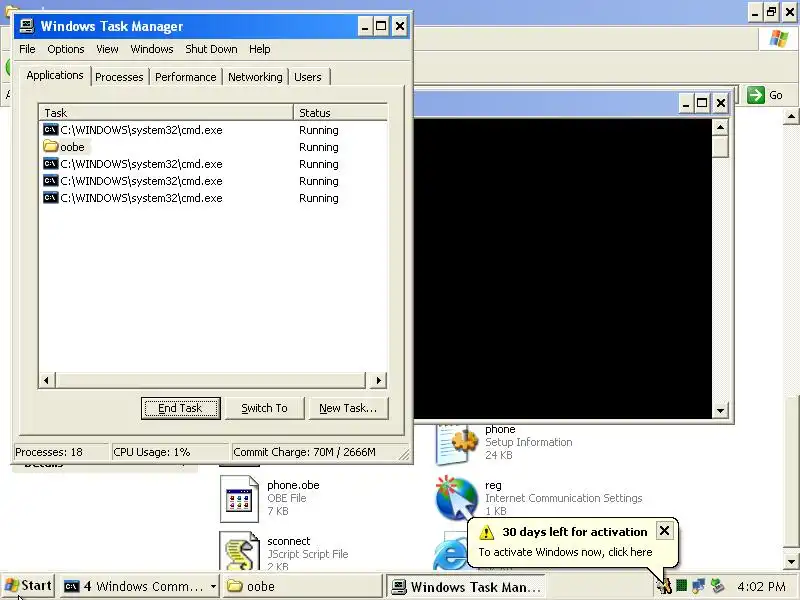This screenshot has width=800, height=600.
Task: Expand the 4 Windows Command grouped taskbar button
Action: 140,586
